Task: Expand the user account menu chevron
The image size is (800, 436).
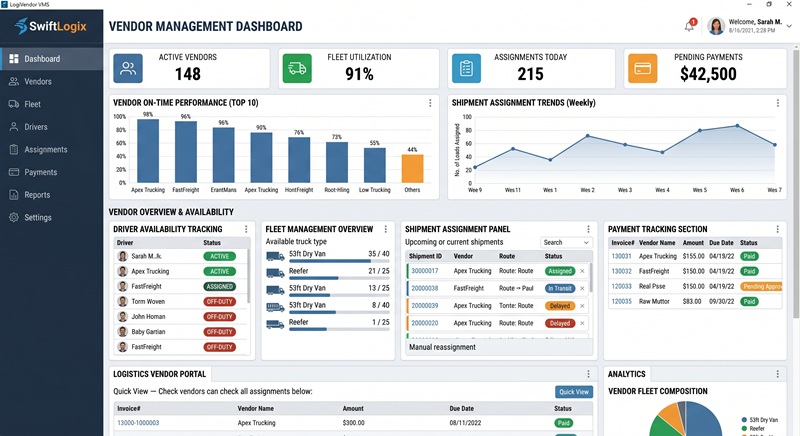Action: point(789,26)
